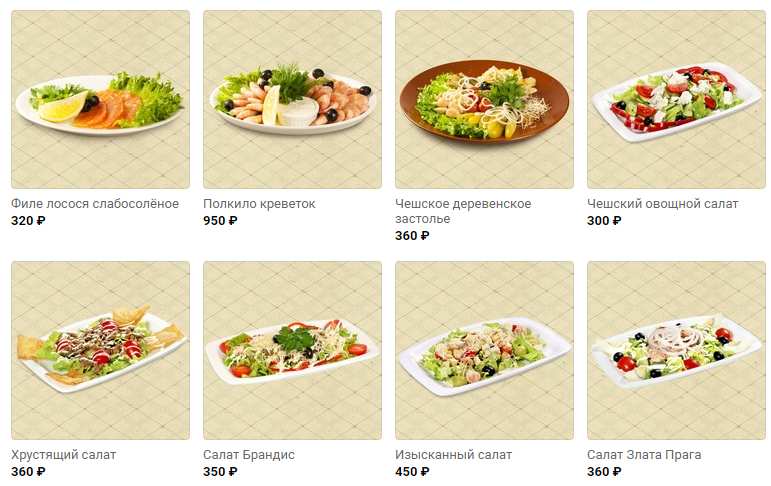Click the Чешское деревенское застолье title
The width and height of the screenshot is (771, 486).
463,211
